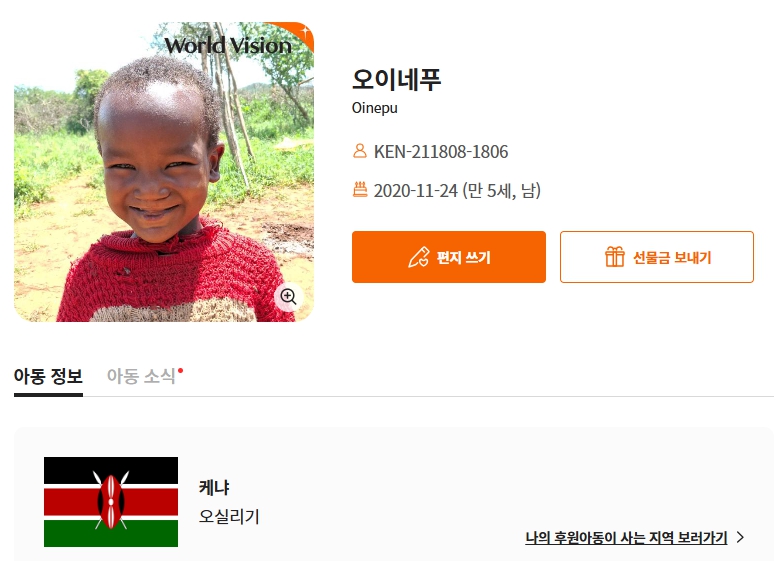Screen dimensions: 776x561
Task: Click the magnifier zoom icon on photo
Action: (x=289, y=297)
